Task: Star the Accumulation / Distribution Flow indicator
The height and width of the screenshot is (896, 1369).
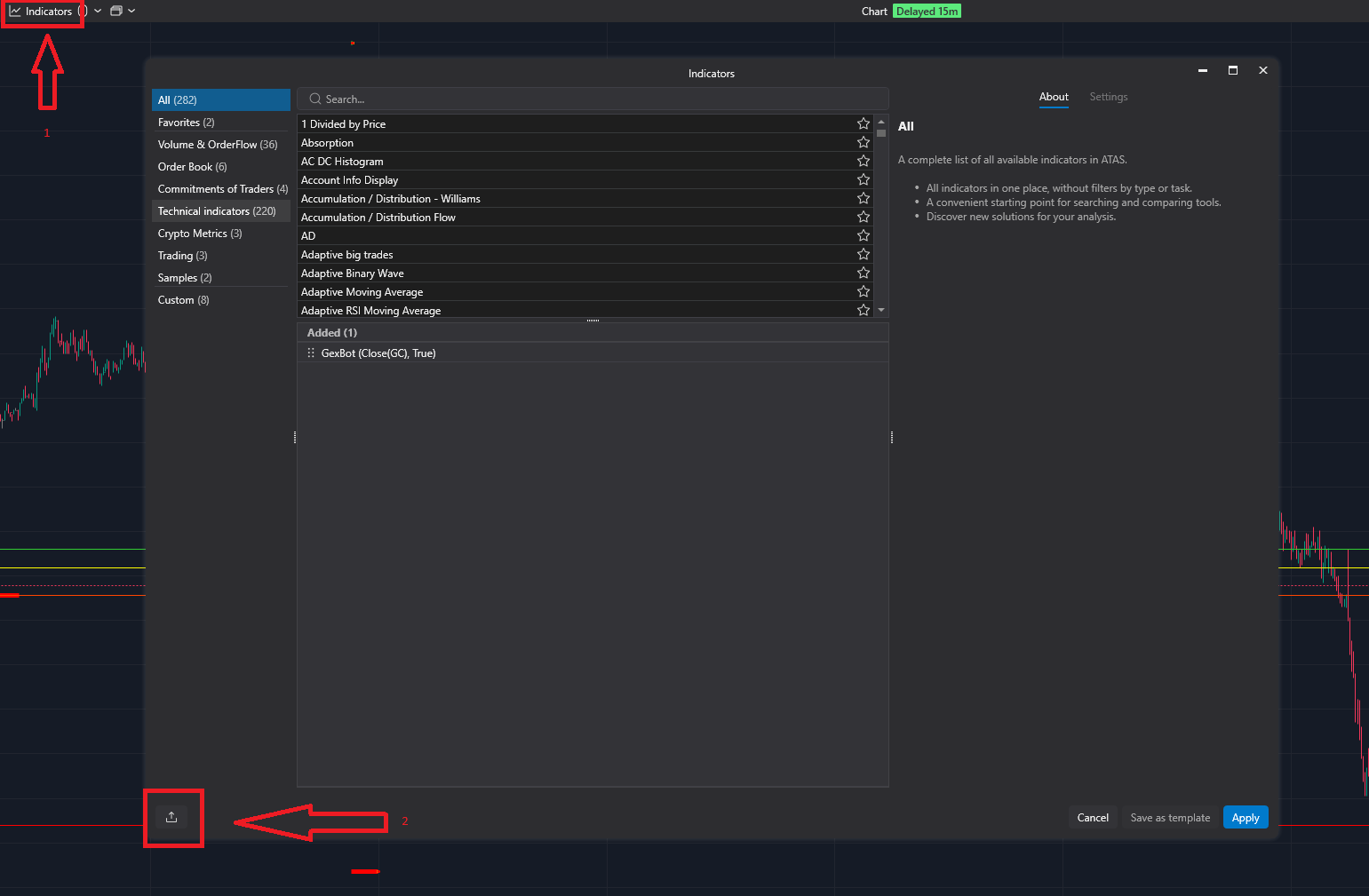Action: (x=863, y=217)
